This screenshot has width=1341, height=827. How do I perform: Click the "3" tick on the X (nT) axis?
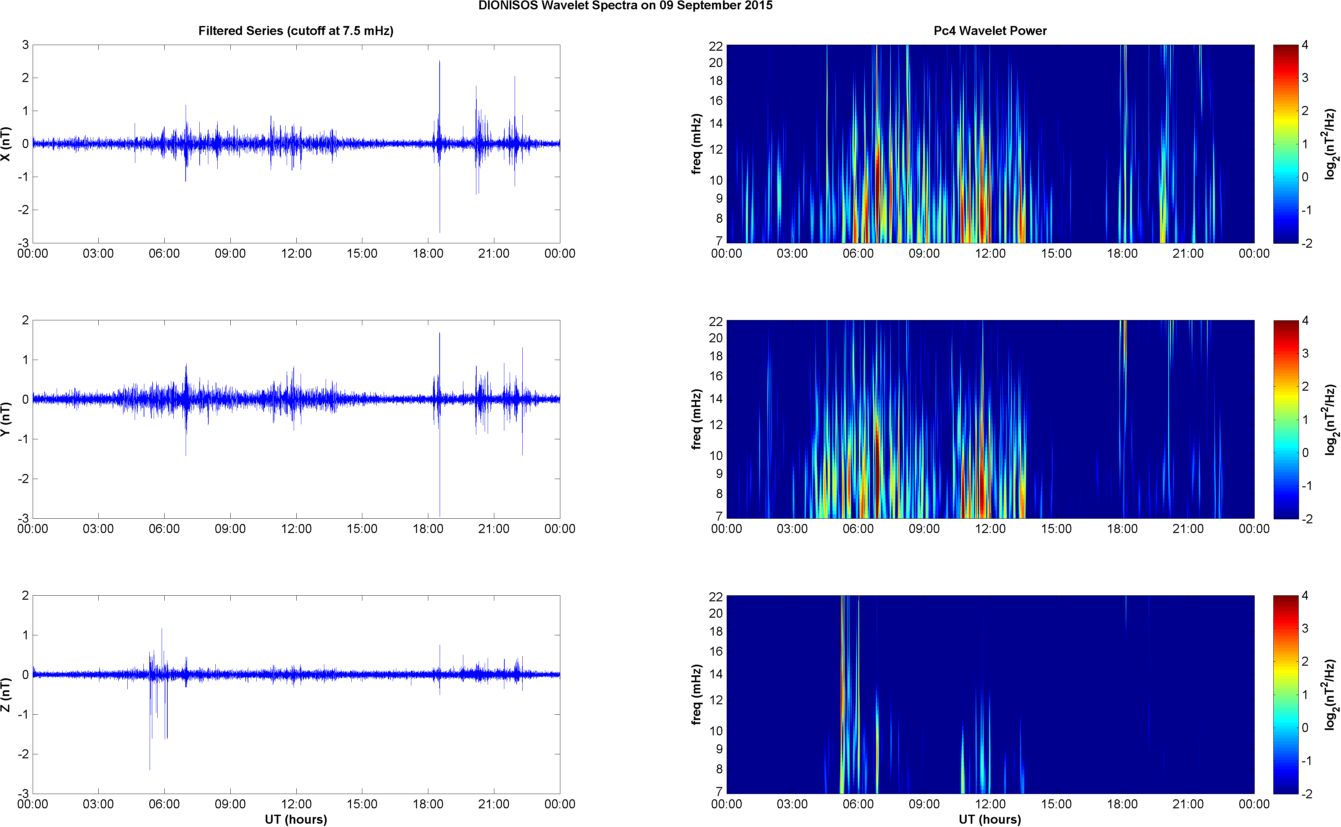25,46
